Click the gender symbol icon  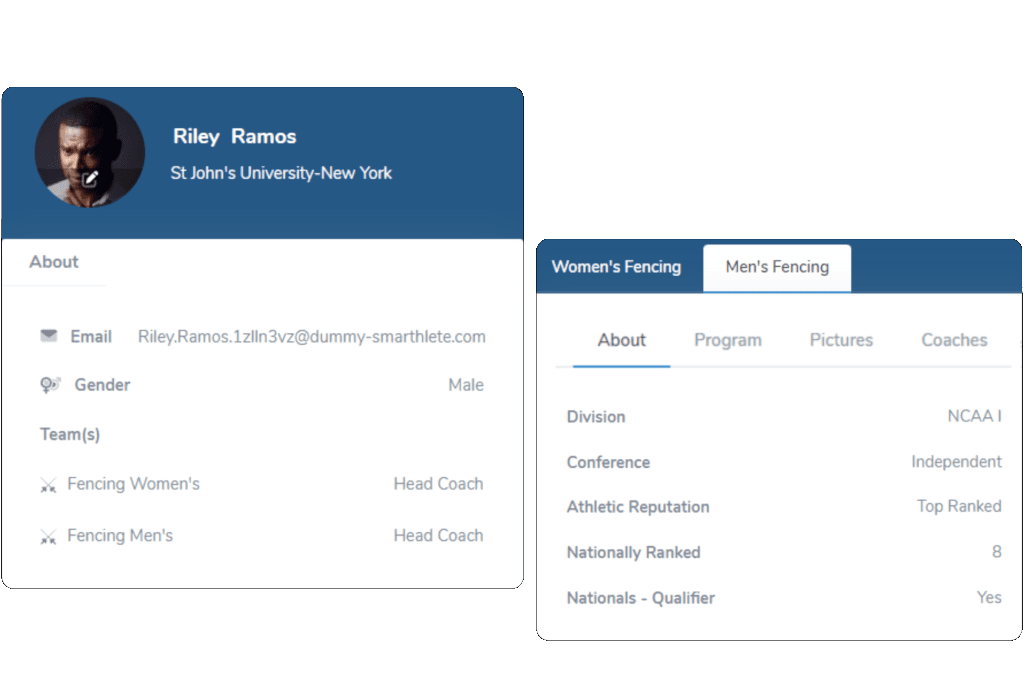click(x=50, y=385)
